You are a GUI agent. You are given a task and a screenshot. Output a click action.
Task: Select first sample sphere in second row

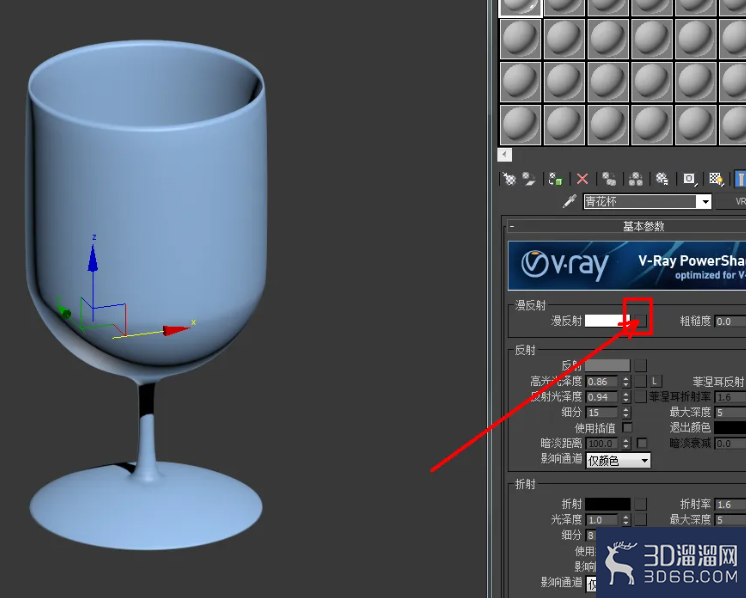[x=520, y=39]
